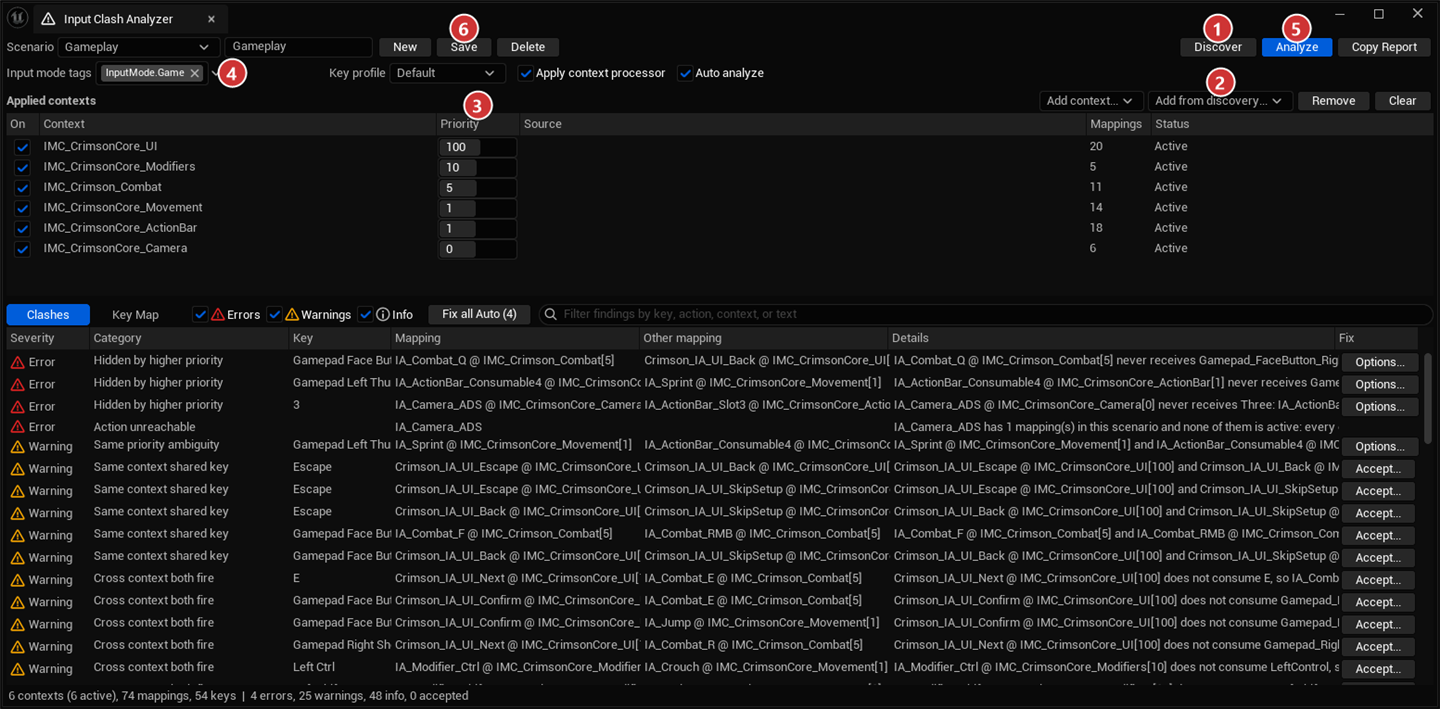Click warning icon in Same priority ambiguity row
This screenshot has height=709, width=1440.
(x=17, y=447)
